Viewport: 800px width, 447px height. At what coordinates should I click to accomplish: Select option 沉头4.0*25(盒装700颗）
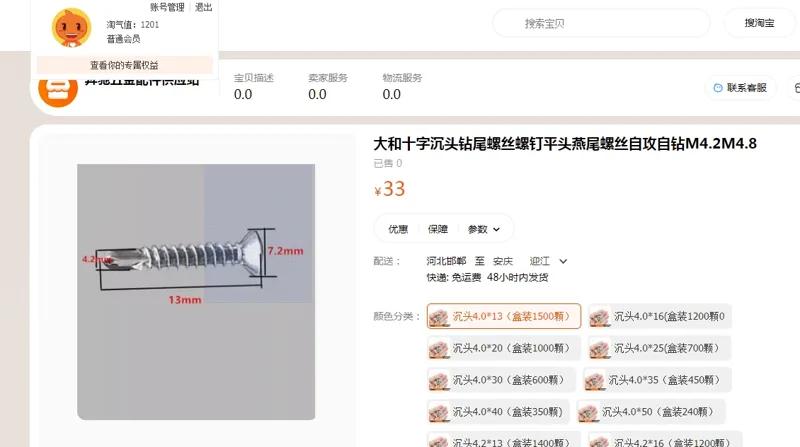pyautogui.click(x=660, y=348)
